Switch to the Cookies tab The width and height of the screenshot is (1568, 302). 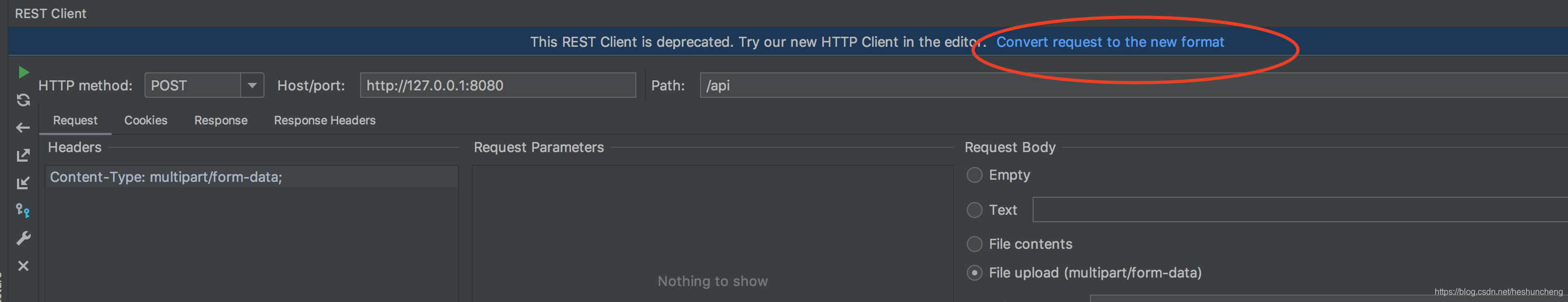(146, 121)
